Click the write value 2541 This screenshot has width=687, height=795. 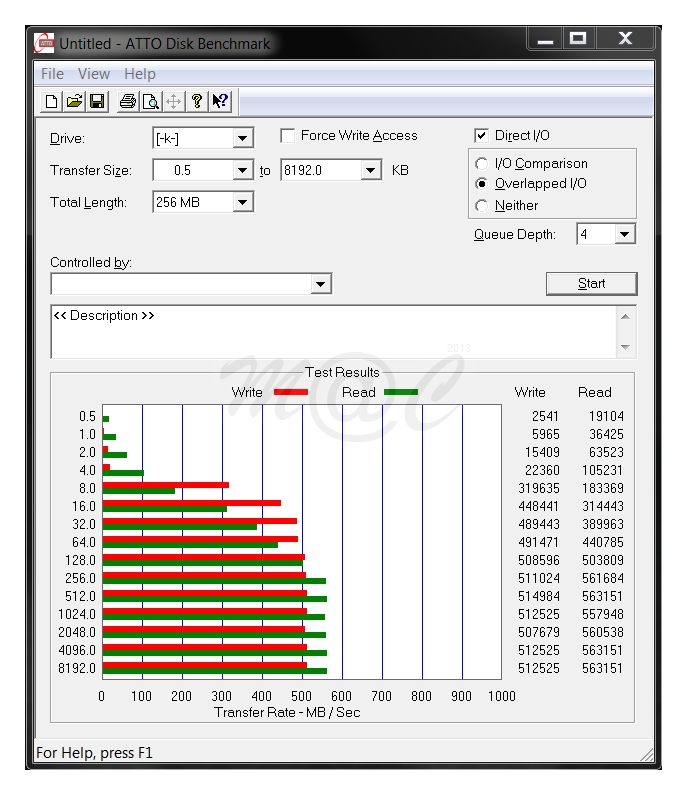(545, 416)
